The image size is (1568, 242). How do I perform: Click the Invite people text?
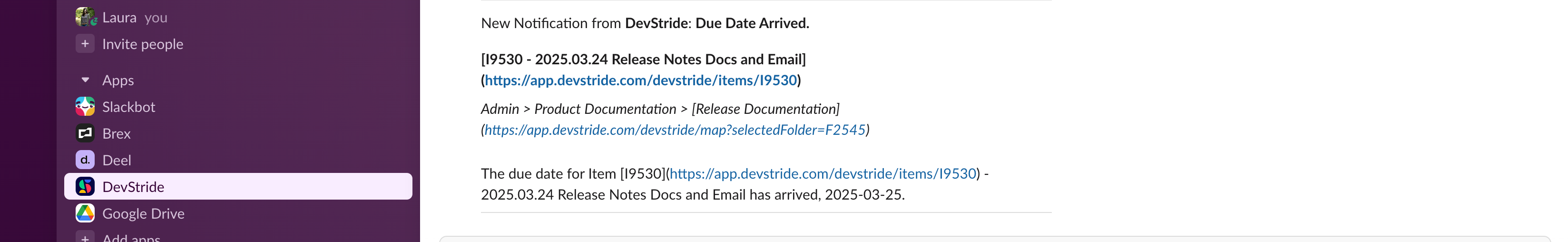[142, 44]
